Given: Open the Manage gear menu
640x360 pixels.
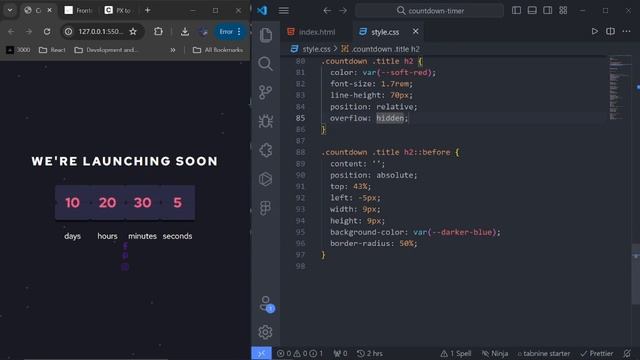Looking at the screenshot, I should coord(265,332).
